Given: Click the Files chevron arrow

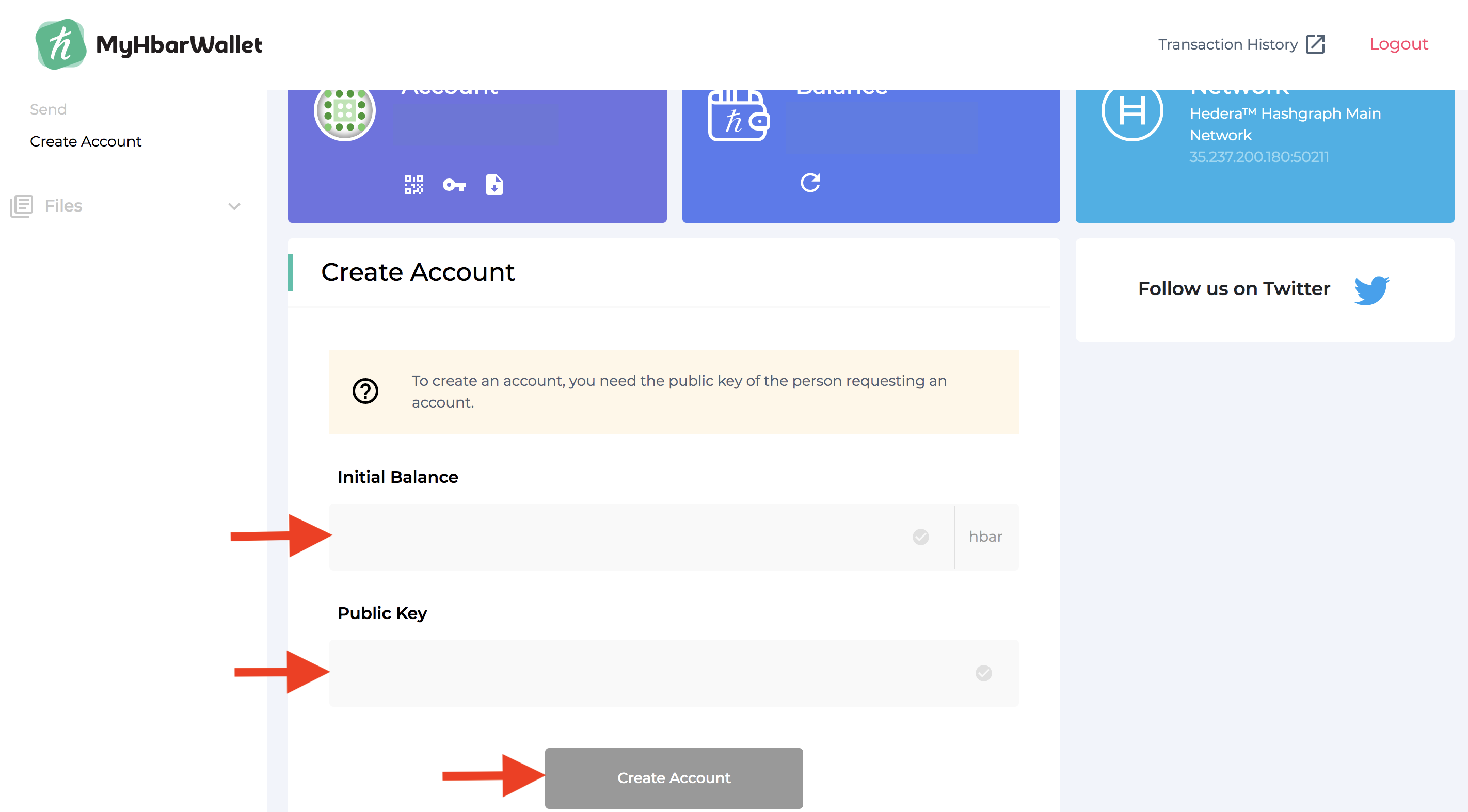Looking at the screenshot, I should (234, 206).
